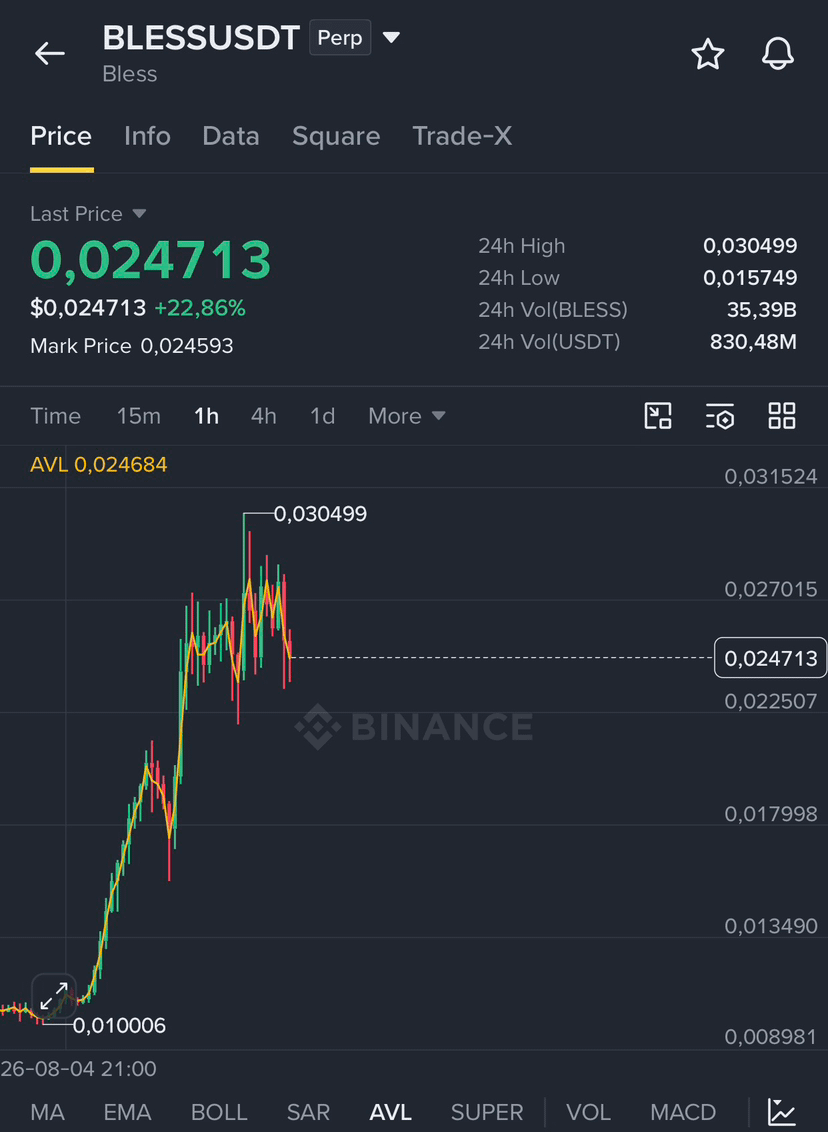The height and width of the screenshot is (1132, 828).
Task: Enable the SUPER indicator
Action: click(487, 1112)
